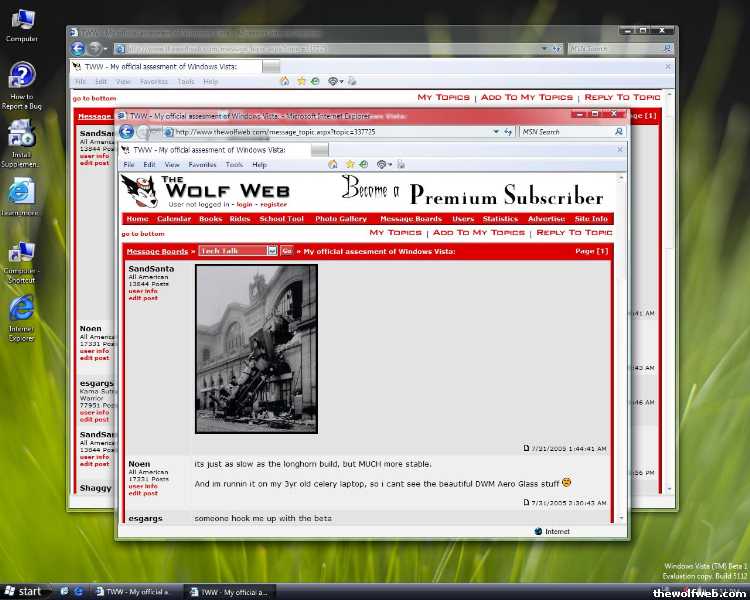Screen dimensions: 750x600
Task: Click the Reply To Topic link
Action: [574, 232]
